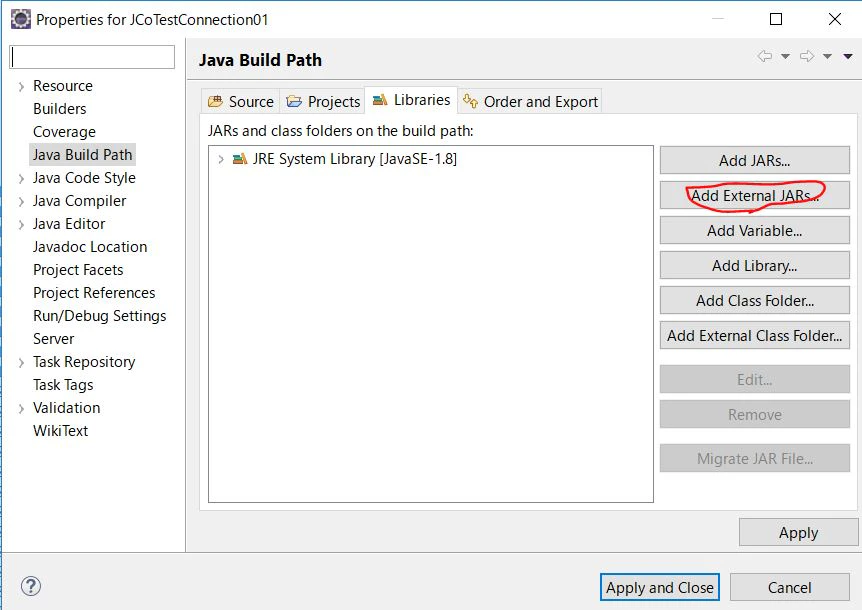
Task: Click the JRE System Library icon
Action: tap(240, 159)
